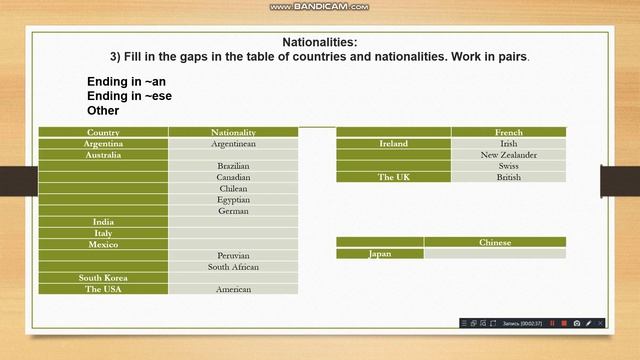Image resolution: width=640 pixels, height=360 pixels.
Task: Select the 'South Korea' country cell
Action: (103, 278)
